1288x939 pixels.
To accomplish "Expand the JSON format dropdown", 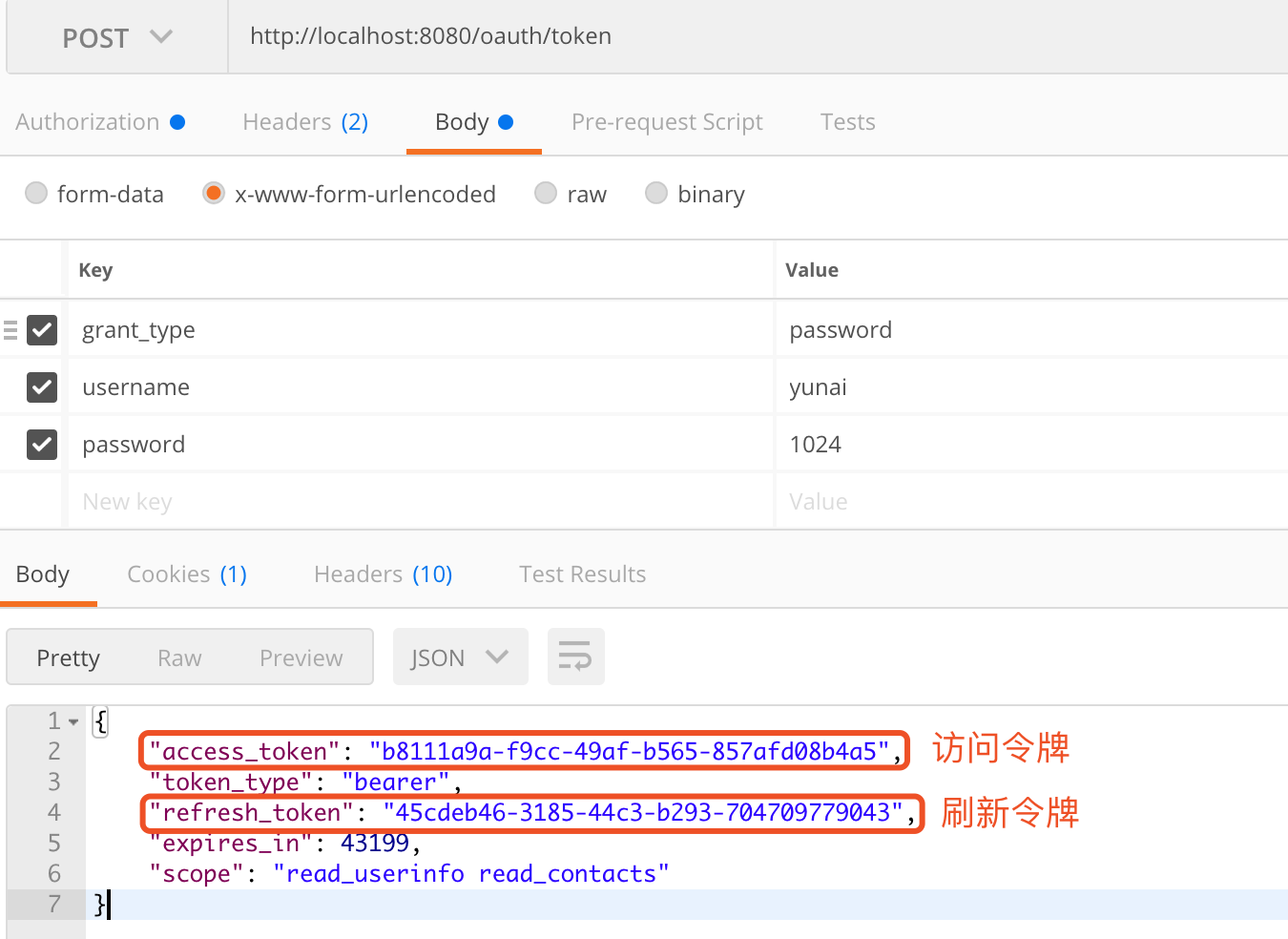I will 460,657.
